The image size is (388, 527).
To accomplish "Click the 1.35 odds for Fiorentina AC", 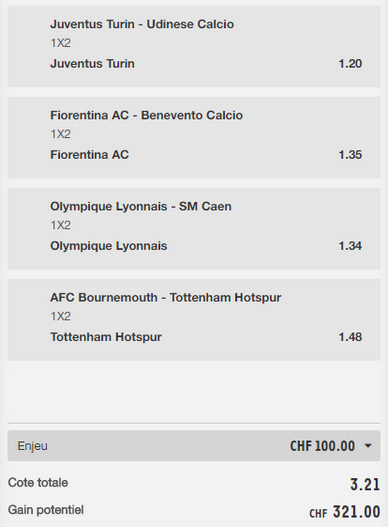I will click(350, 155).
